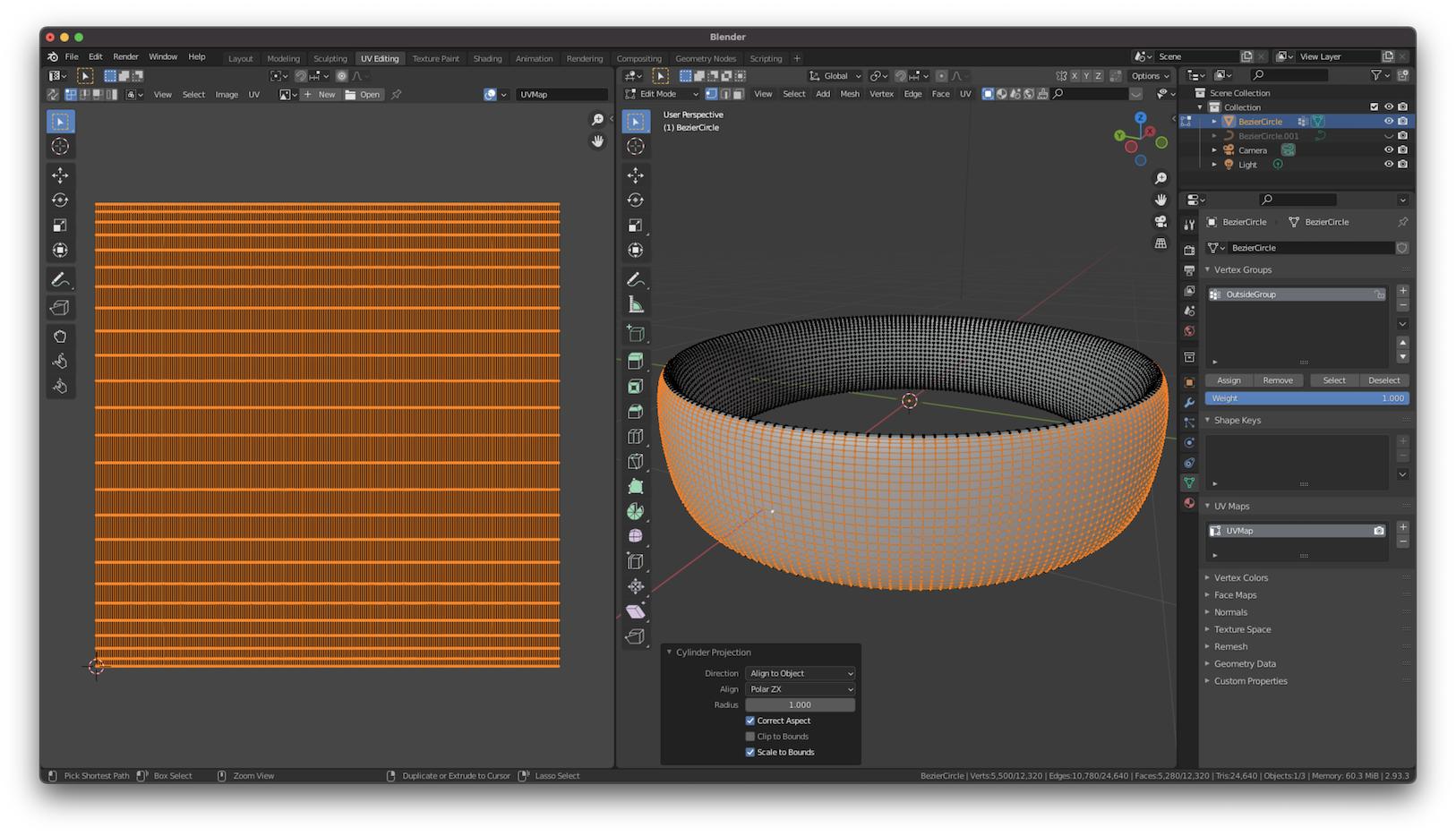1456x836 pixels.
Task: Open the Global transform orientation dropdown
Action: 835,76
